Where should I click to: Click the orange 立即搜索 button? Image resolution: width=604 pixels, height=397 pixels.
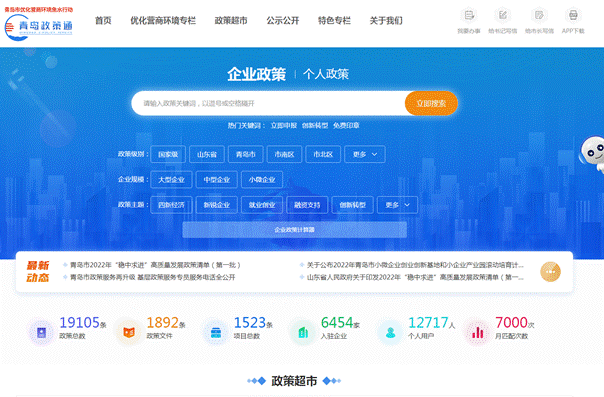(431, 103)
